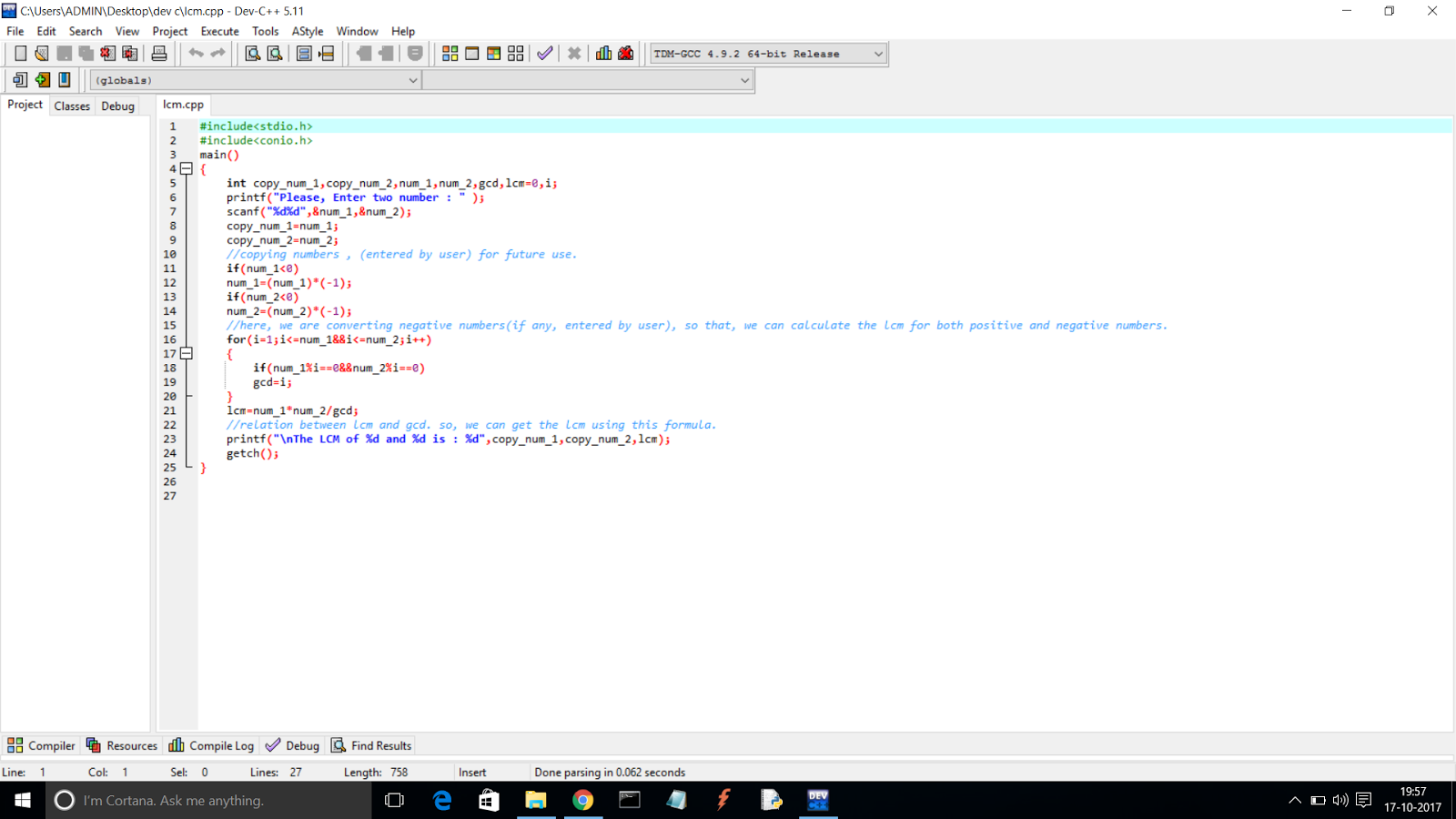Click the Goto bookmarks icon
Viewport: 1456px width, 819px height.
(x=64, y=80)
